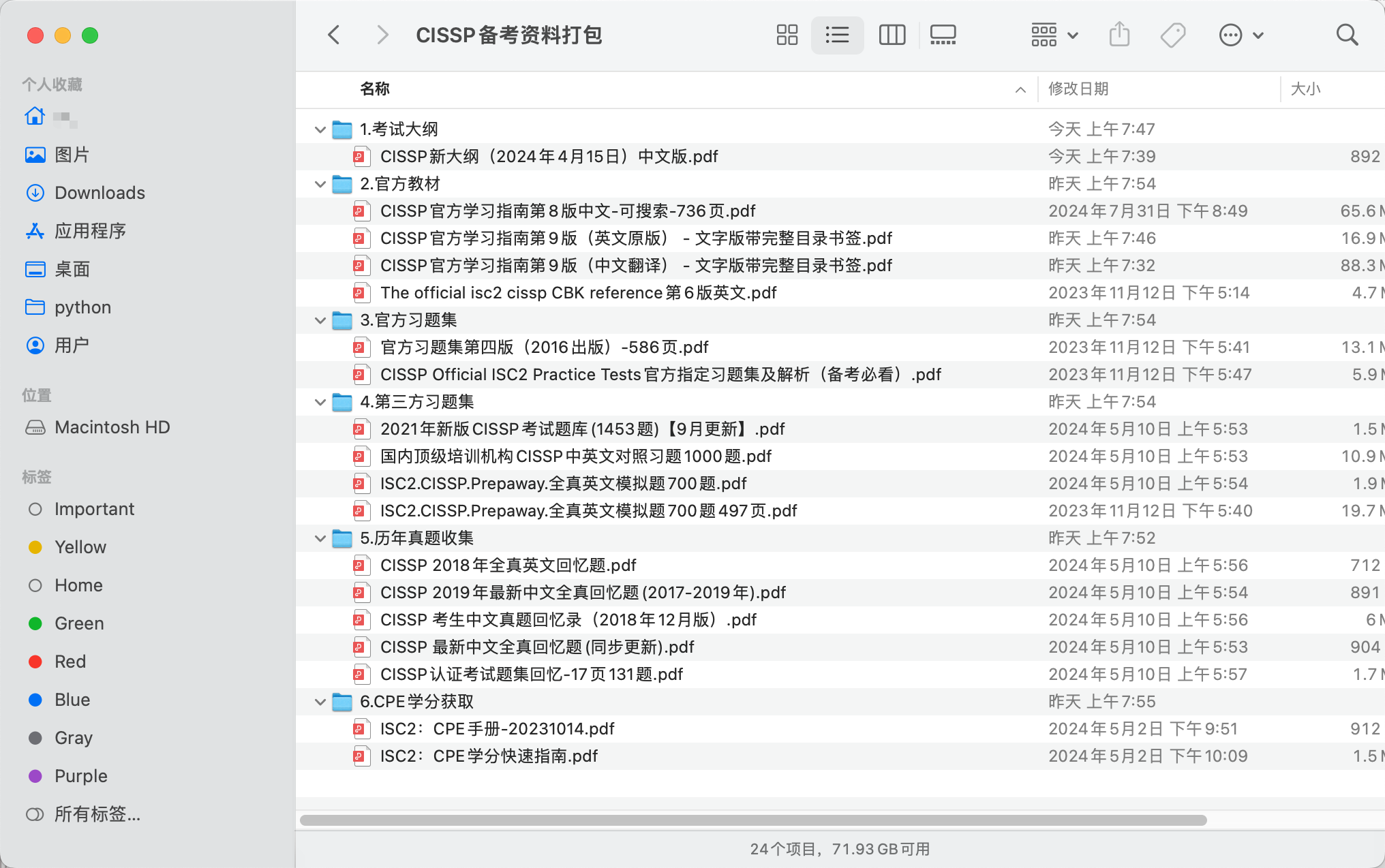Open the Finder search icon
The image size is (1385, 868).
pyautogui.click(x=1347, y=35)
